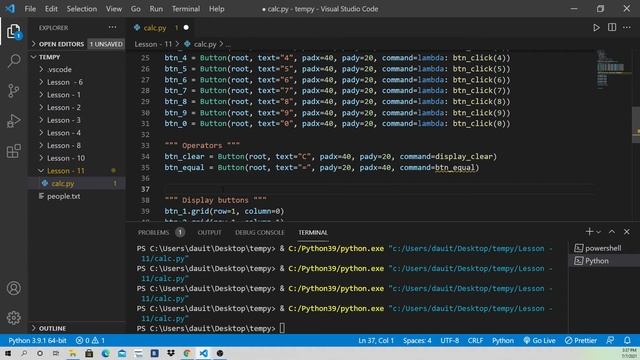Expand the OPEN EDITORS section

(x=34, y=44)
